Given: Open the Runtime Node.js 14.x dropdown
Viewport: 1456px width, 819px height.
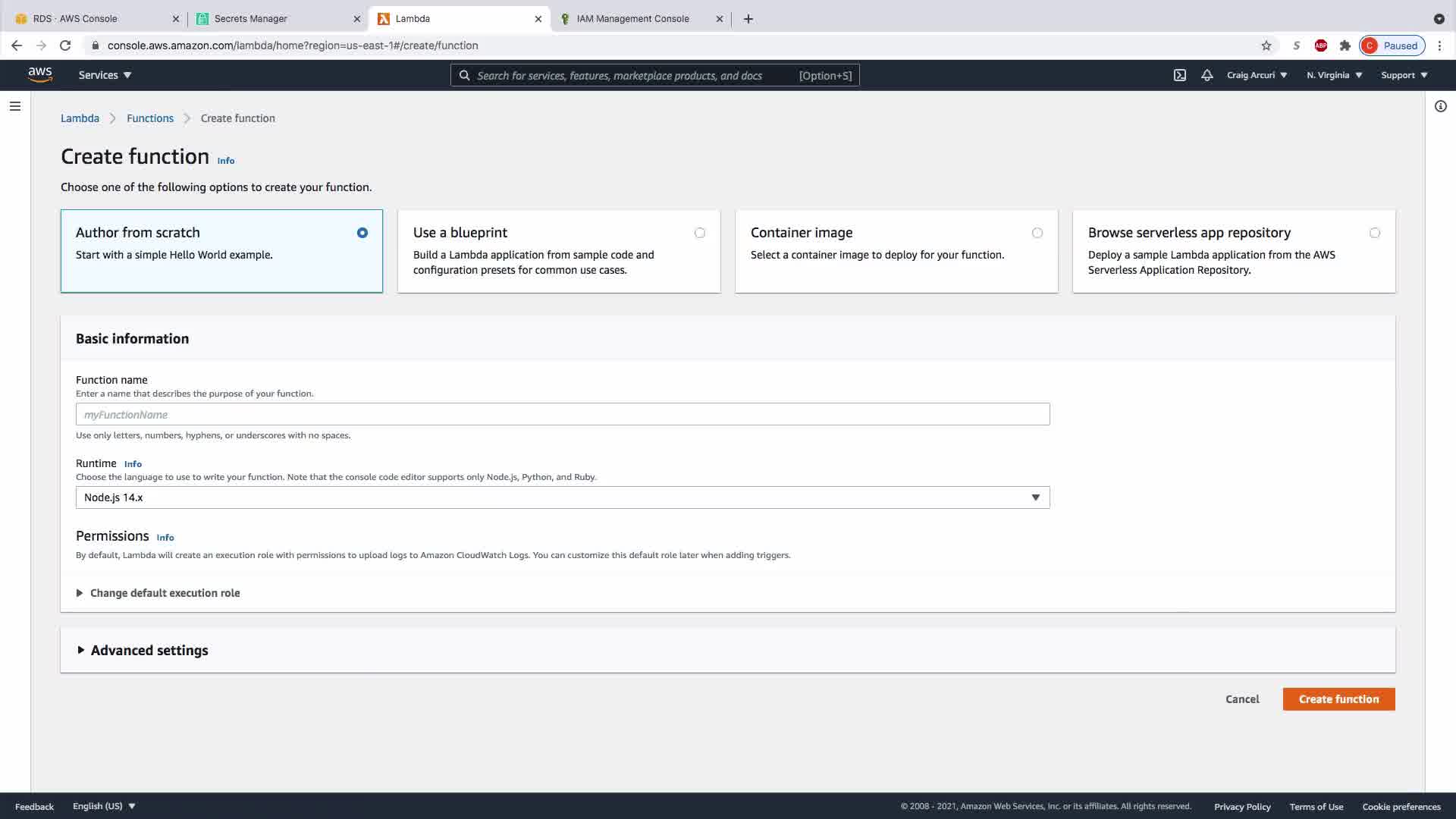Looking at the screenshot, I should coord(562,497).
